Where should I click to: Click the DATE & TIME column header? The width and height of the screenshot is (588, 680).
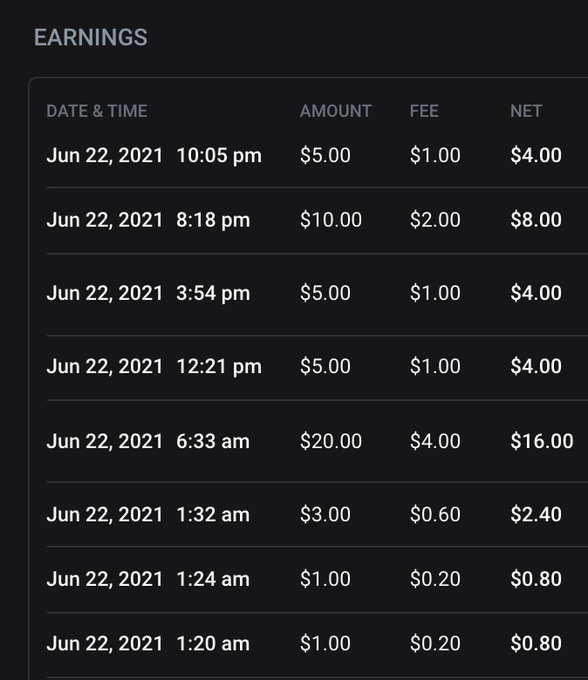tap(97, 111)
